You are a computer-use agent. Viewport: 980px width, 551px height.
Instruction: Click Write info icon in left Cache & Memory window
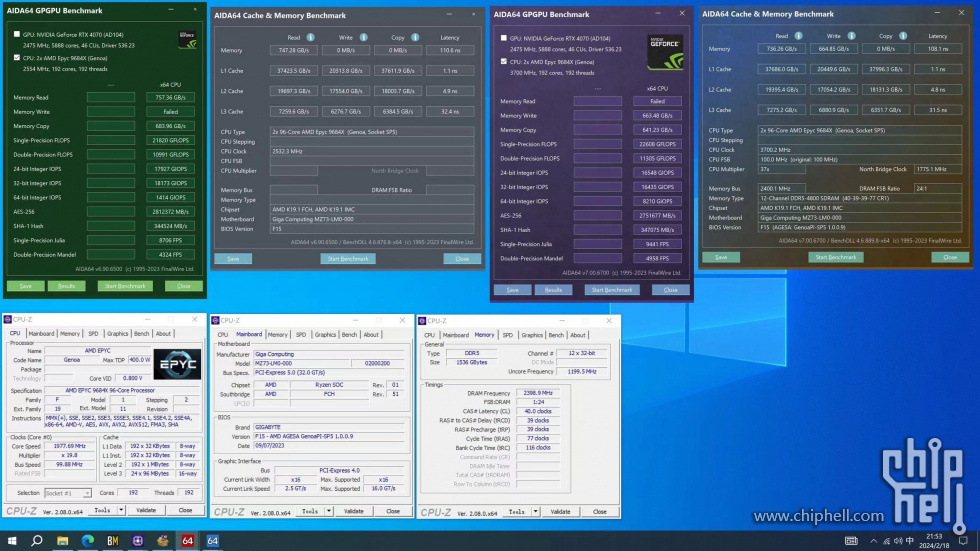[363, 37]
